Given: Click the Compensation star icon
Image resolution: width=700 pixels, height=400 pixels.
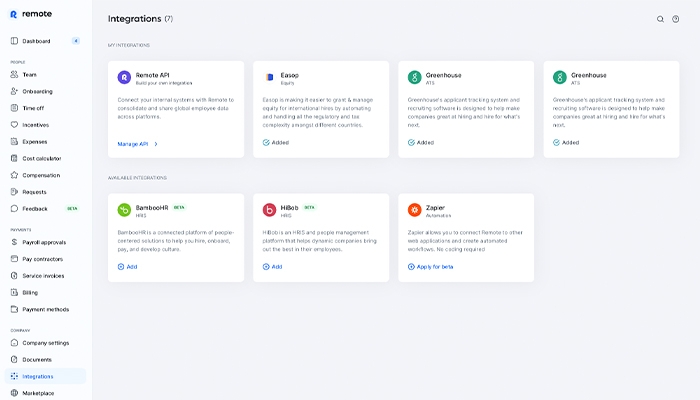Looking at the screenshot, I should point(14,175).
